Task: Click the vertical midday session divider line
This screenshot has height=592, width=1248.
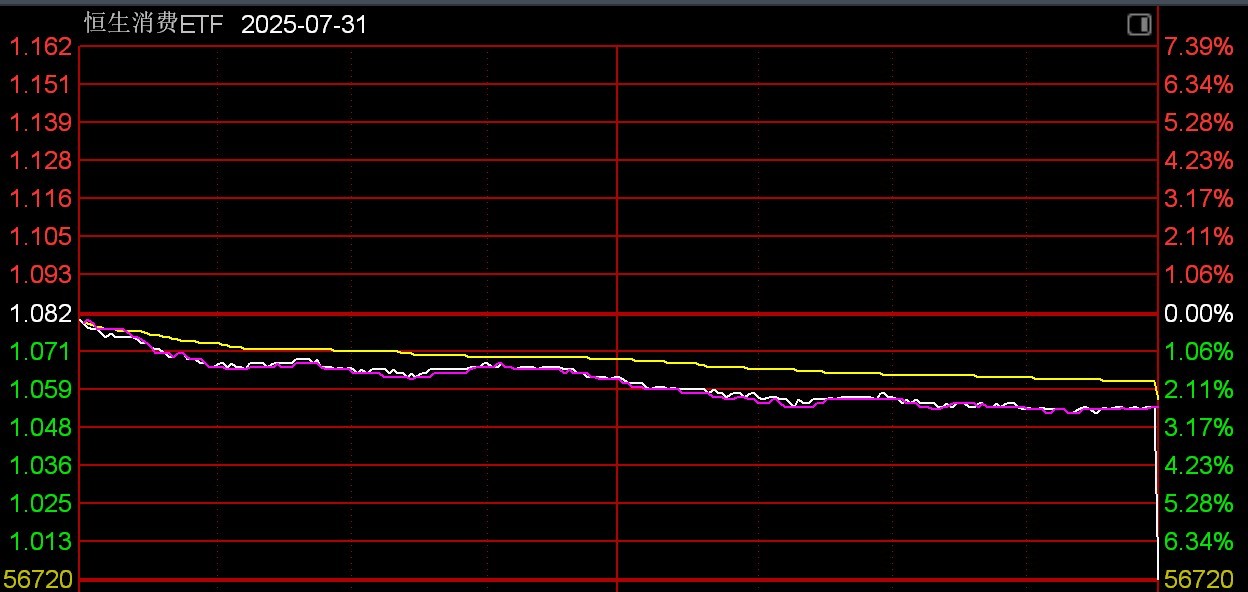Action: point(617,200)
